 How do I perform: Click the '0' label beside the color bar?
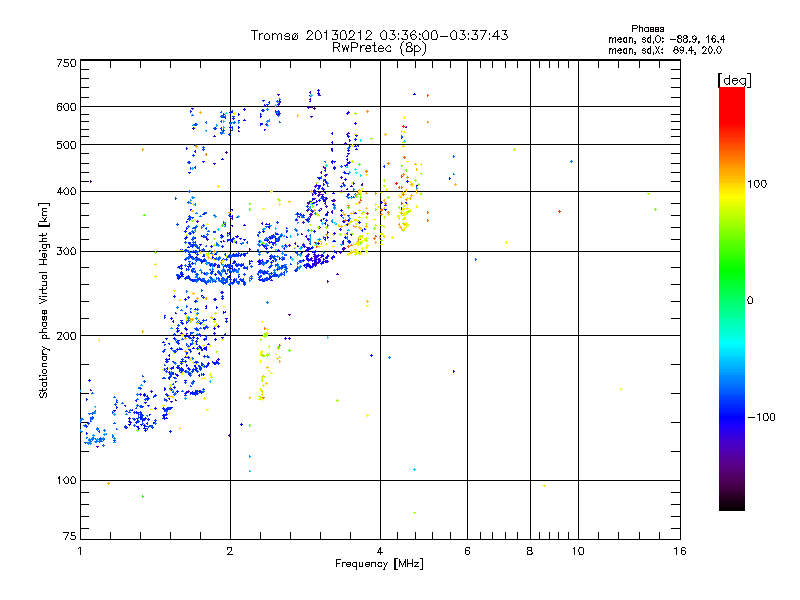750,301
